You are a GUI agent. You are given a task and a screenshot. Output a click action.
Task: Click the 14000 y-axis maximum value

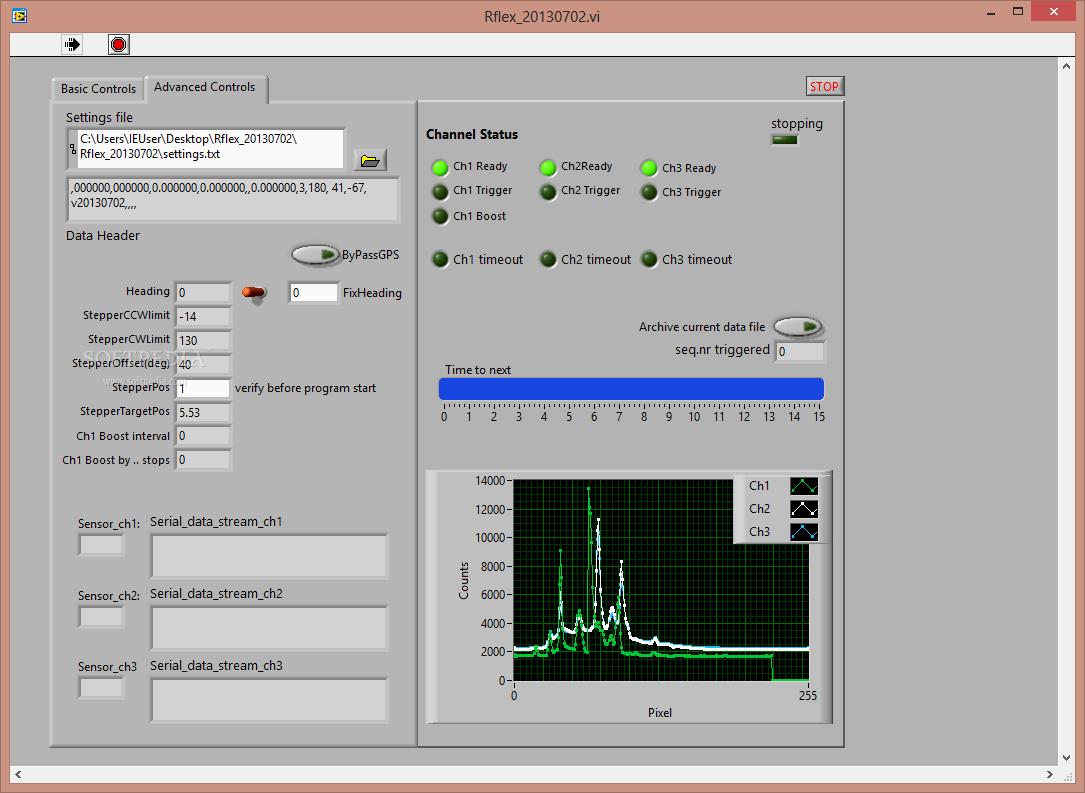click(491, 480)
